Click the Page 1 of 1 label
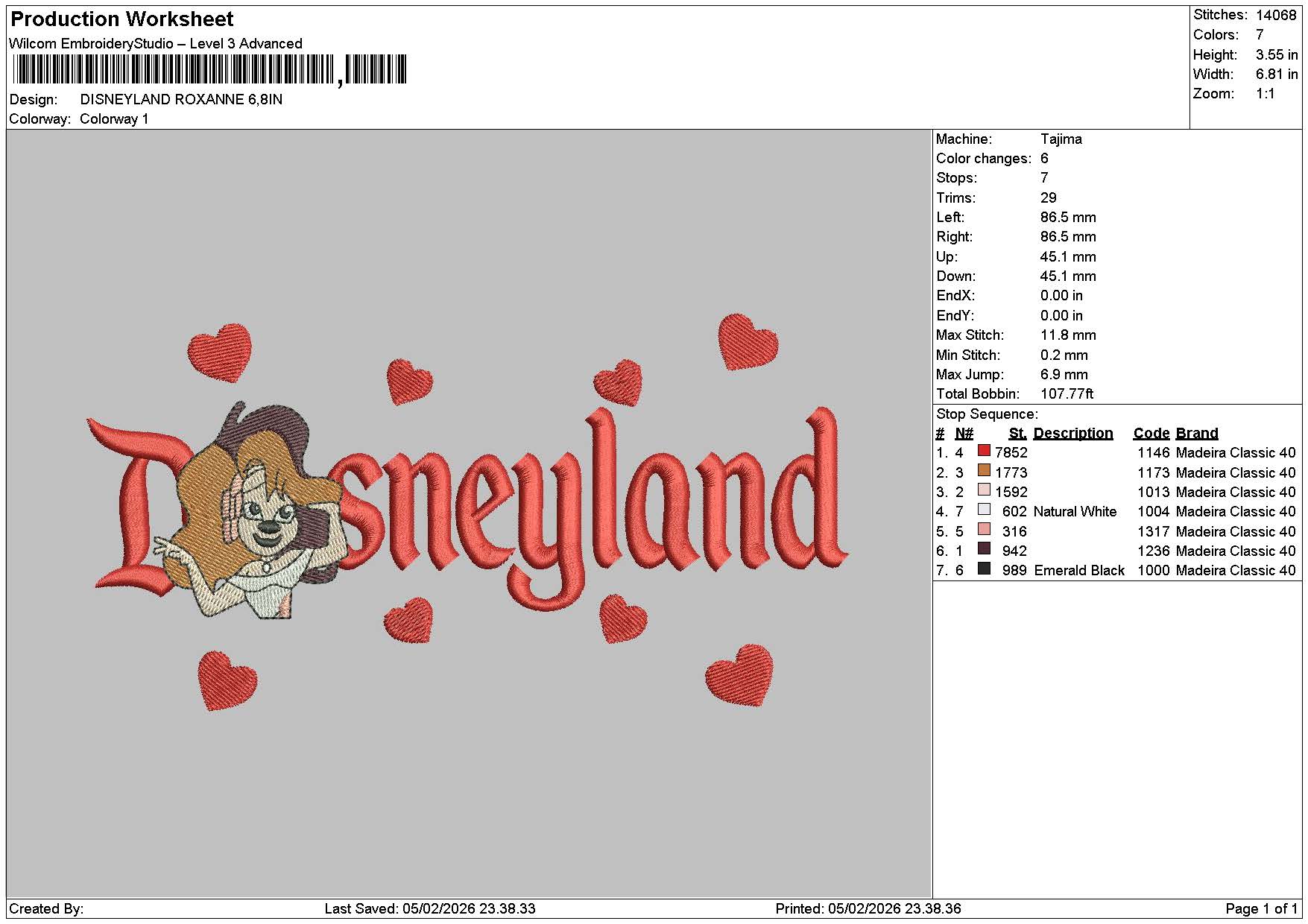Screen dimensions: 1308x924 coord(1261,909)
